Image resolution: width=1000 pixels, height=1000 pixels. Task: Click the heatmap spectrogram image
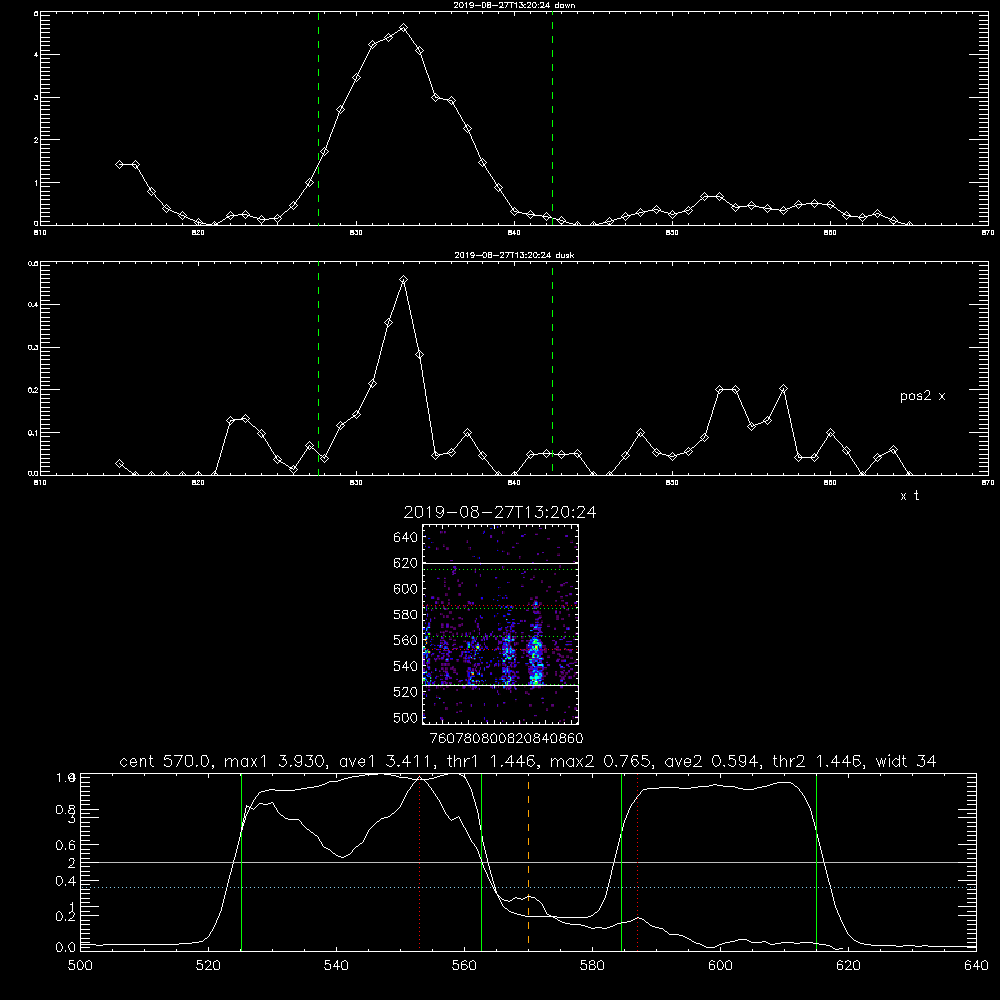pos(501,624)
